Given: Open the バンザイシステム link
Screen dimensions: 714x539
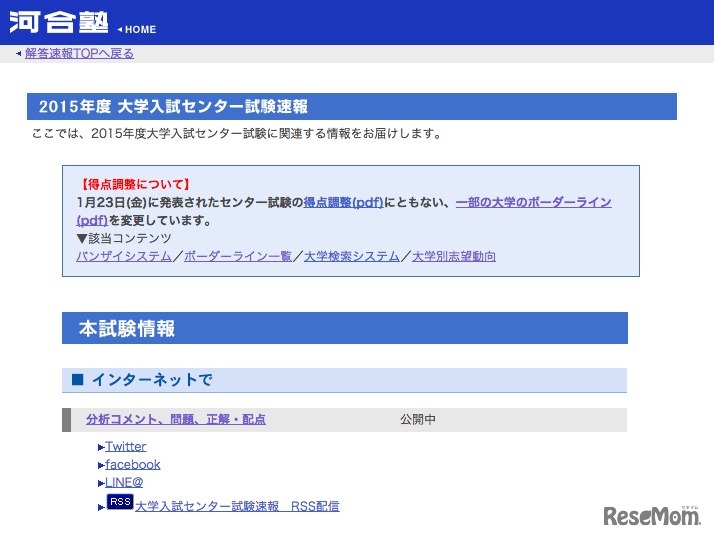Looking at the screenshot, I should [x=124, y=256].
